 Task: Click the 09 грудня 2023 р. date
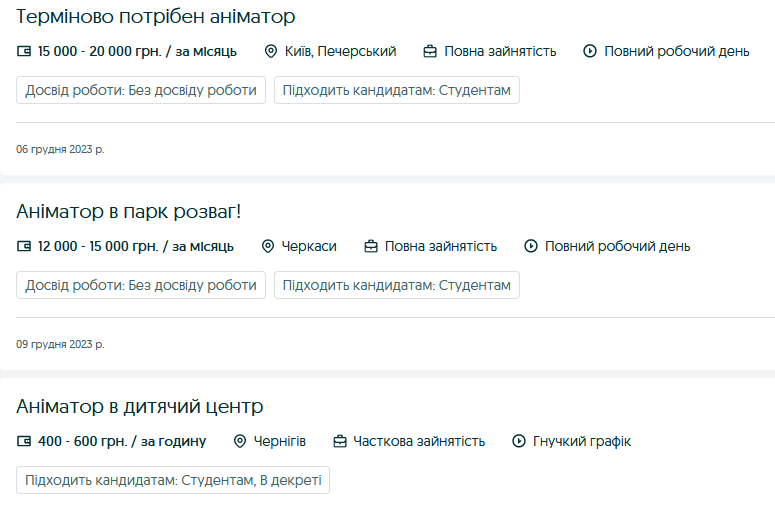pyautogui.click(x=60, y=345)
